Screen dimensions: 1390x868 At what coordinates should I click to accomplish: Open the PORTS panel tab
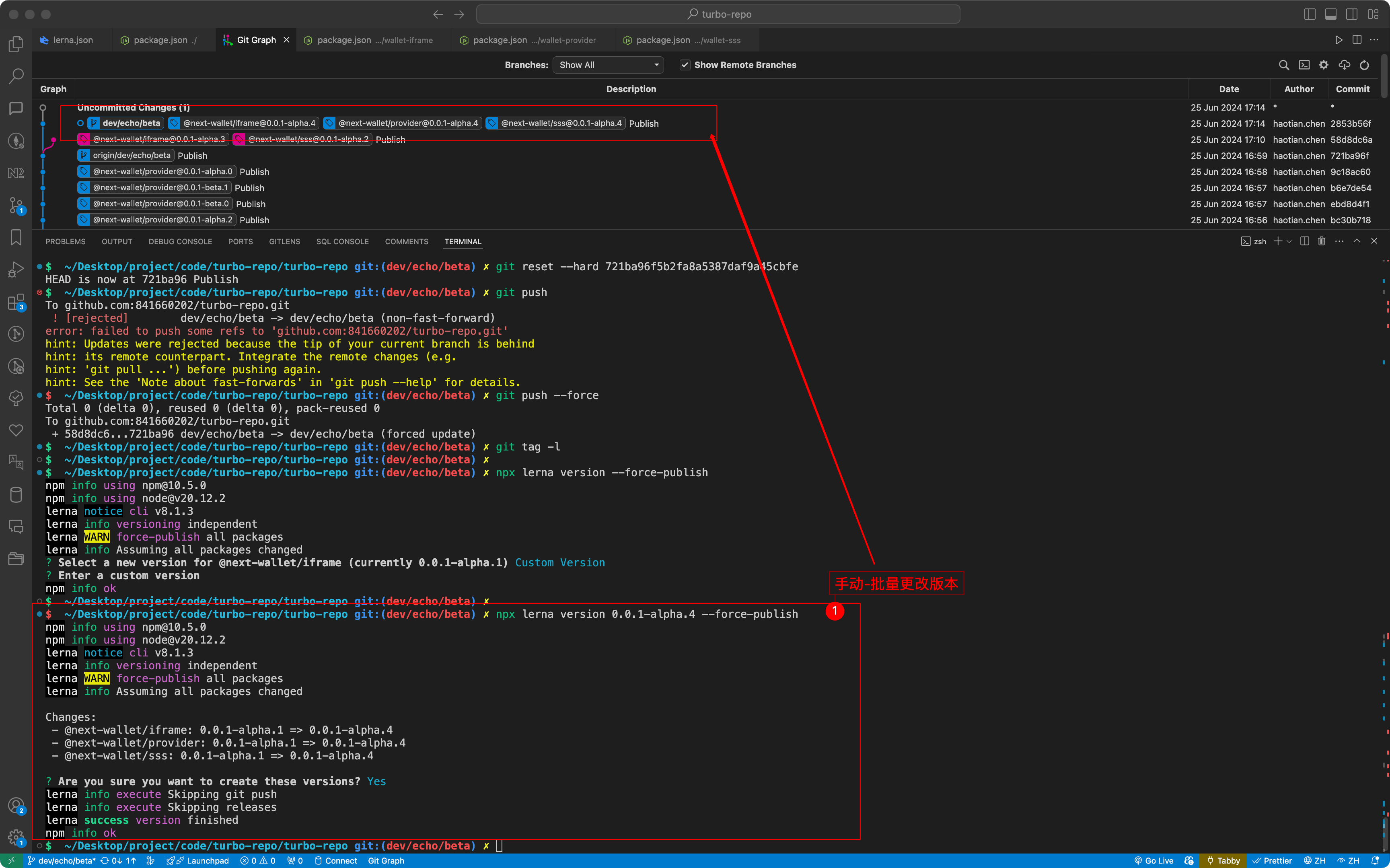pos(241,242)
